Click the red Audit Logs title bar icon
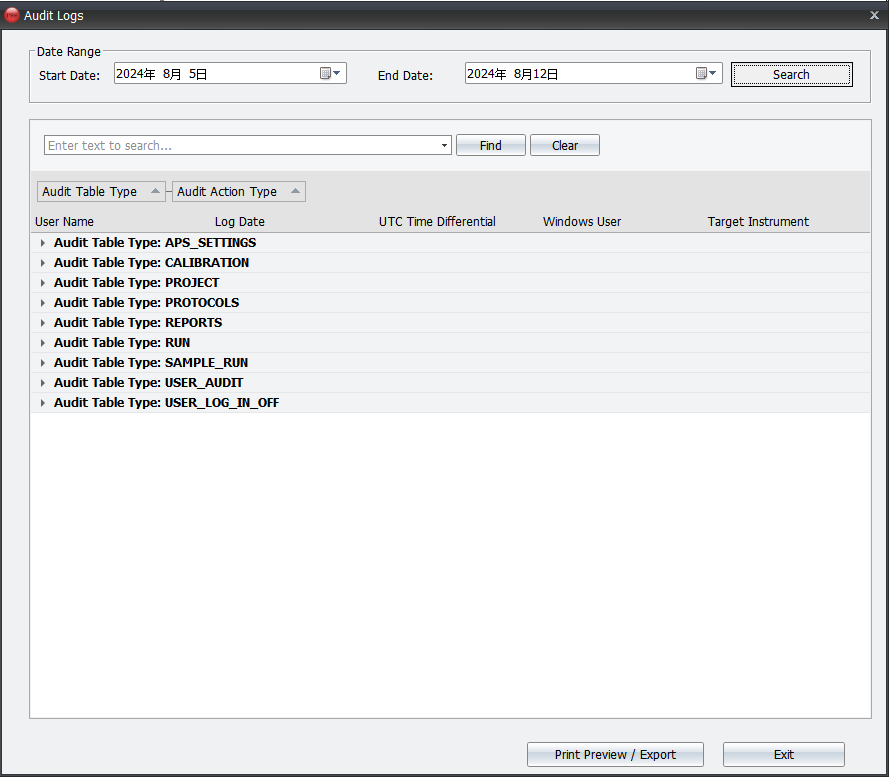Image resolution: width=889 pixels, height=777 pixels. 11,15
